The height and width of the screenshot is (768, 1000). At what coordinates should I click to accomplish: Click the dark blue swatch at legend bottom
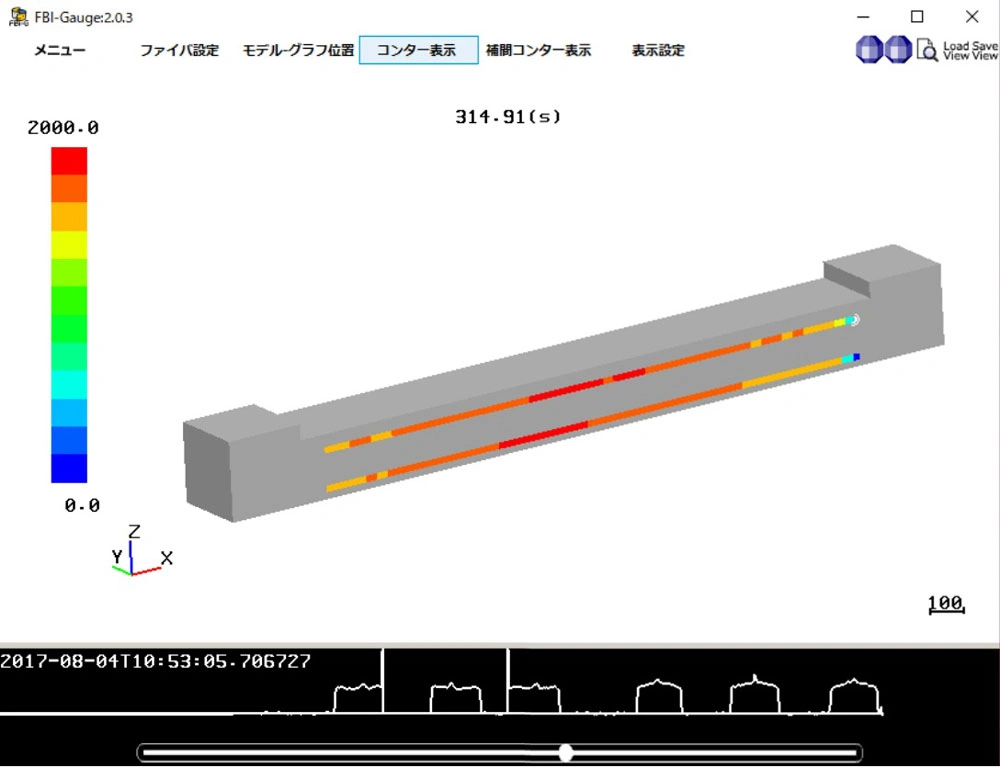point(69,468)
